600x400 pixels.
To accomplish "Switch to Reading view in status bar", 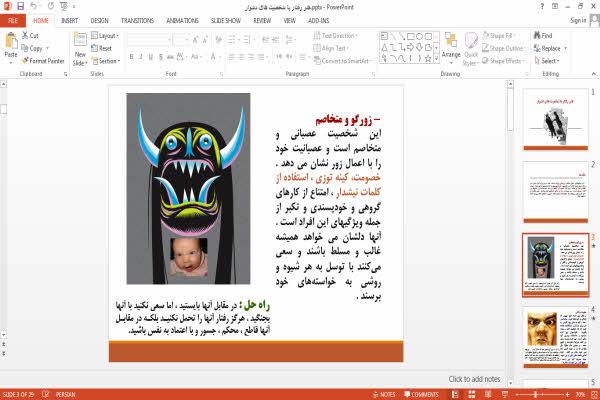I will [x=488, y=394].
